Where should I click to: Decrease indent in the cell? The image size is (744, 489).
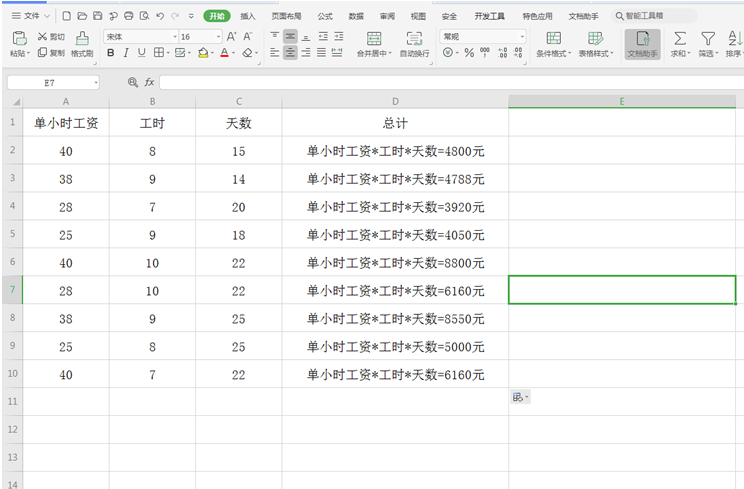point(323,37)
